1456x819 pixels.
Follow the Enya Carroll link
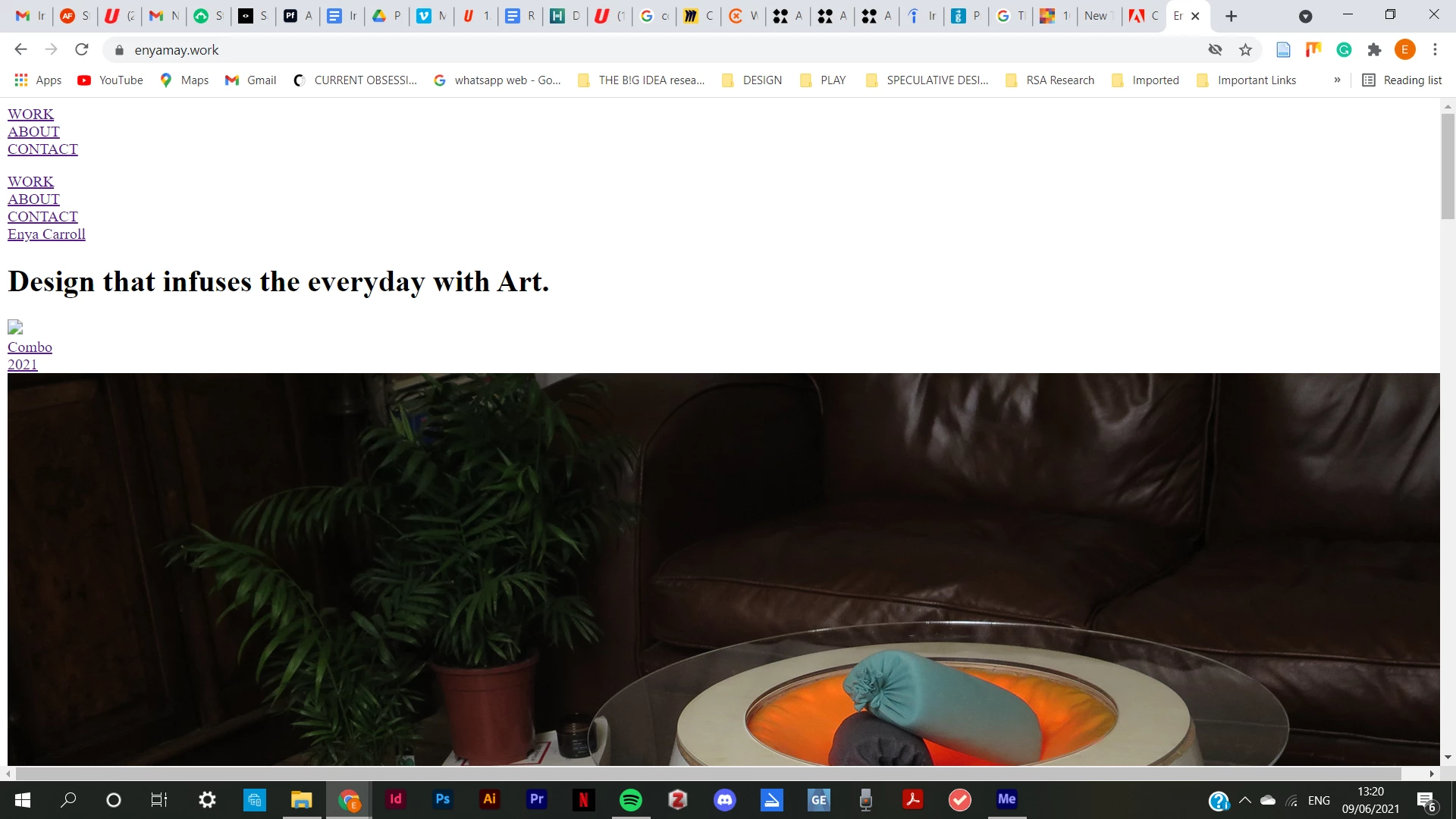46,234
